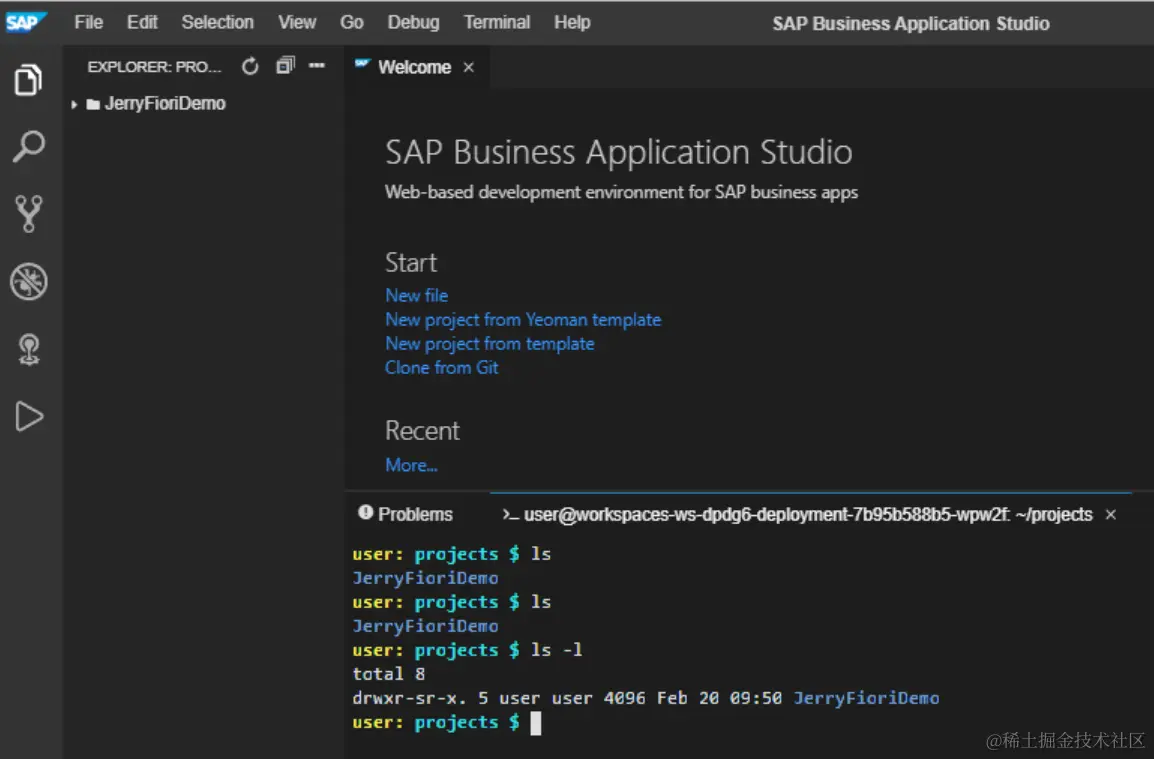Click the 'Web-based development environment' subtitle

pos(621,192)
